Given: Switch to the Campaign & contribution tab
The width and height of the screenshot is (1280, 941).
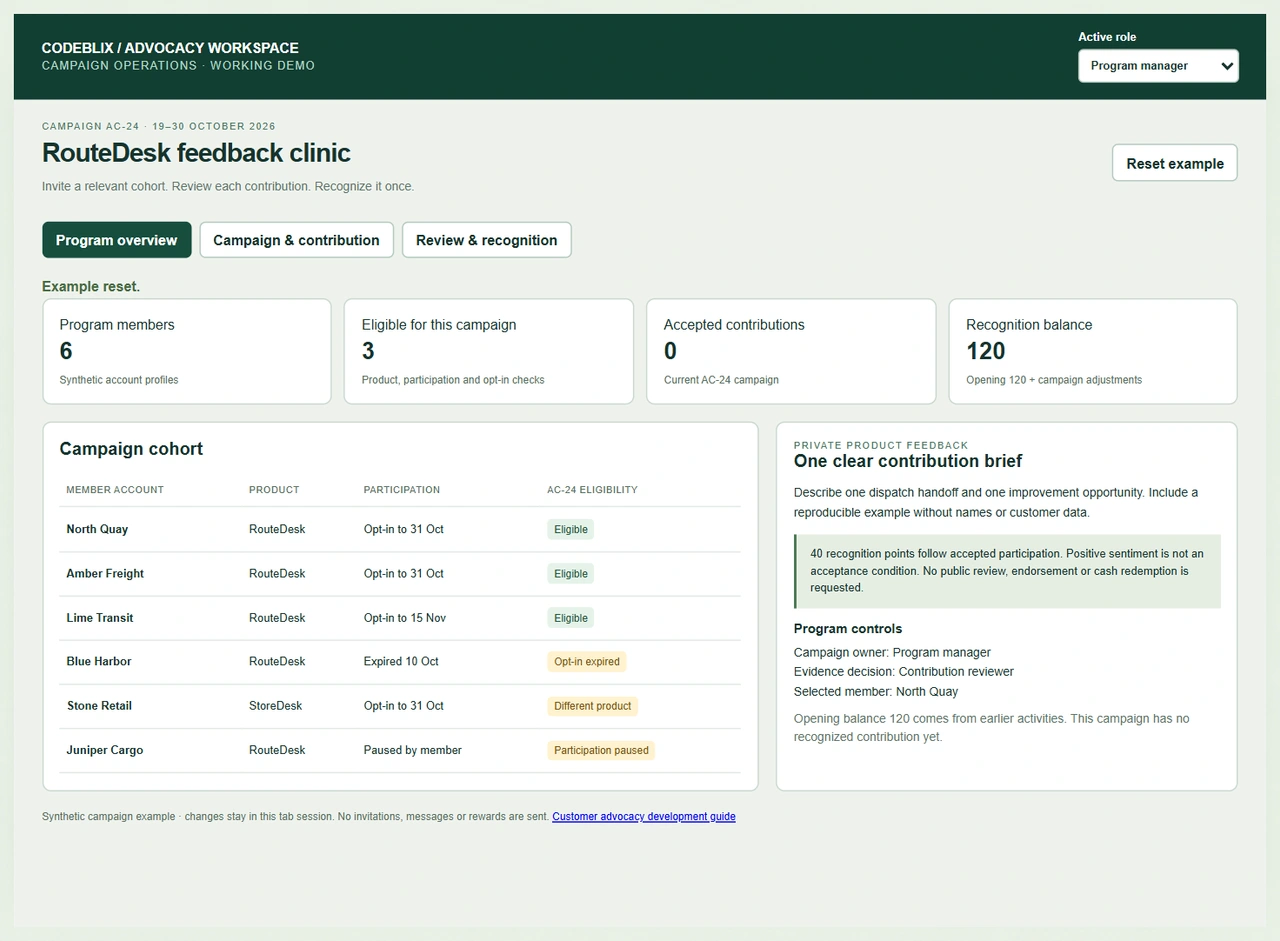Looking at the screenshot, I should pos(296,240).
